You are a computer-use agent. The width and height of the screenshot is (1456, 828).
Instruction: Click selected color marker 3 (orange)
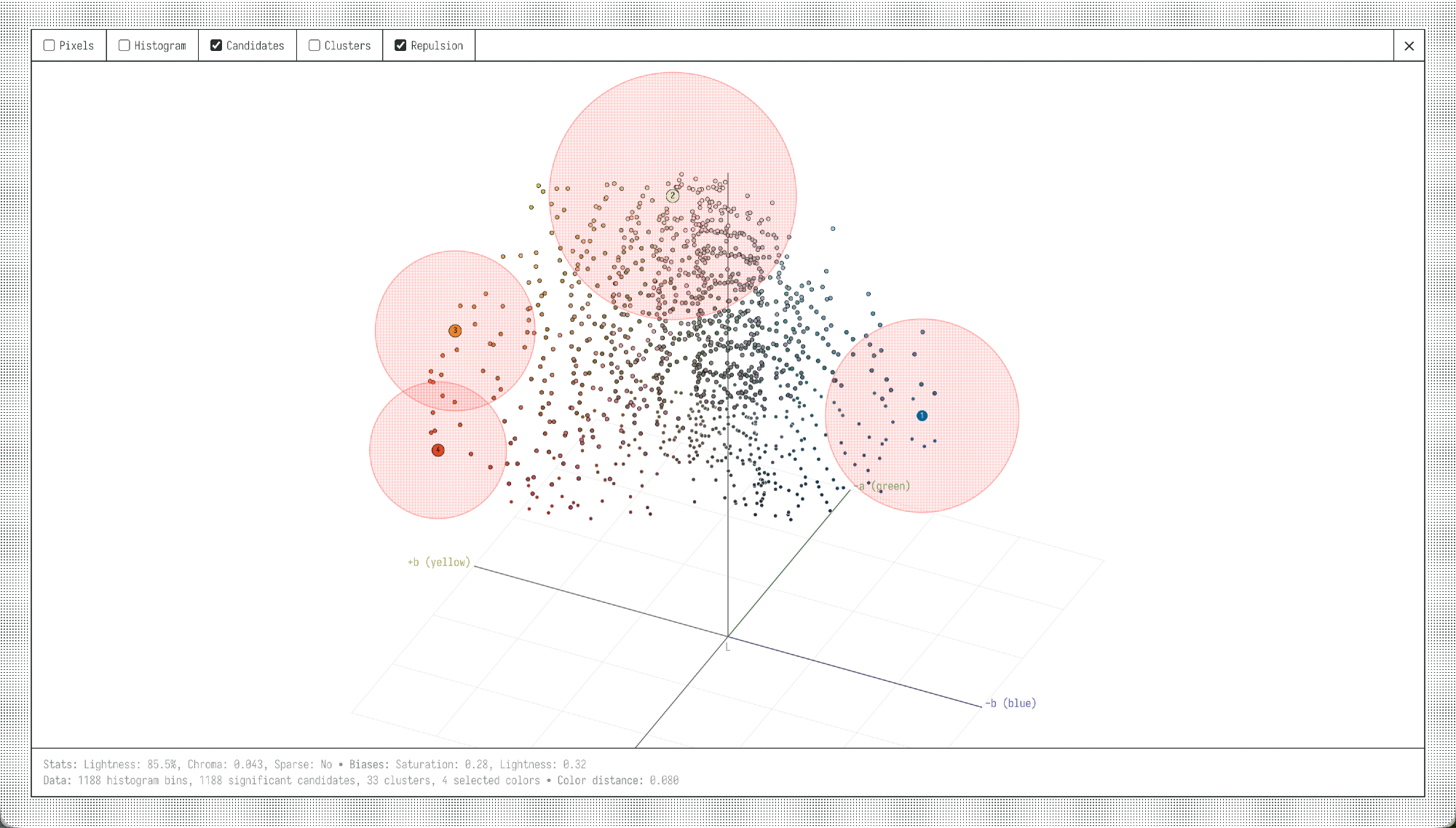point(455,331)
